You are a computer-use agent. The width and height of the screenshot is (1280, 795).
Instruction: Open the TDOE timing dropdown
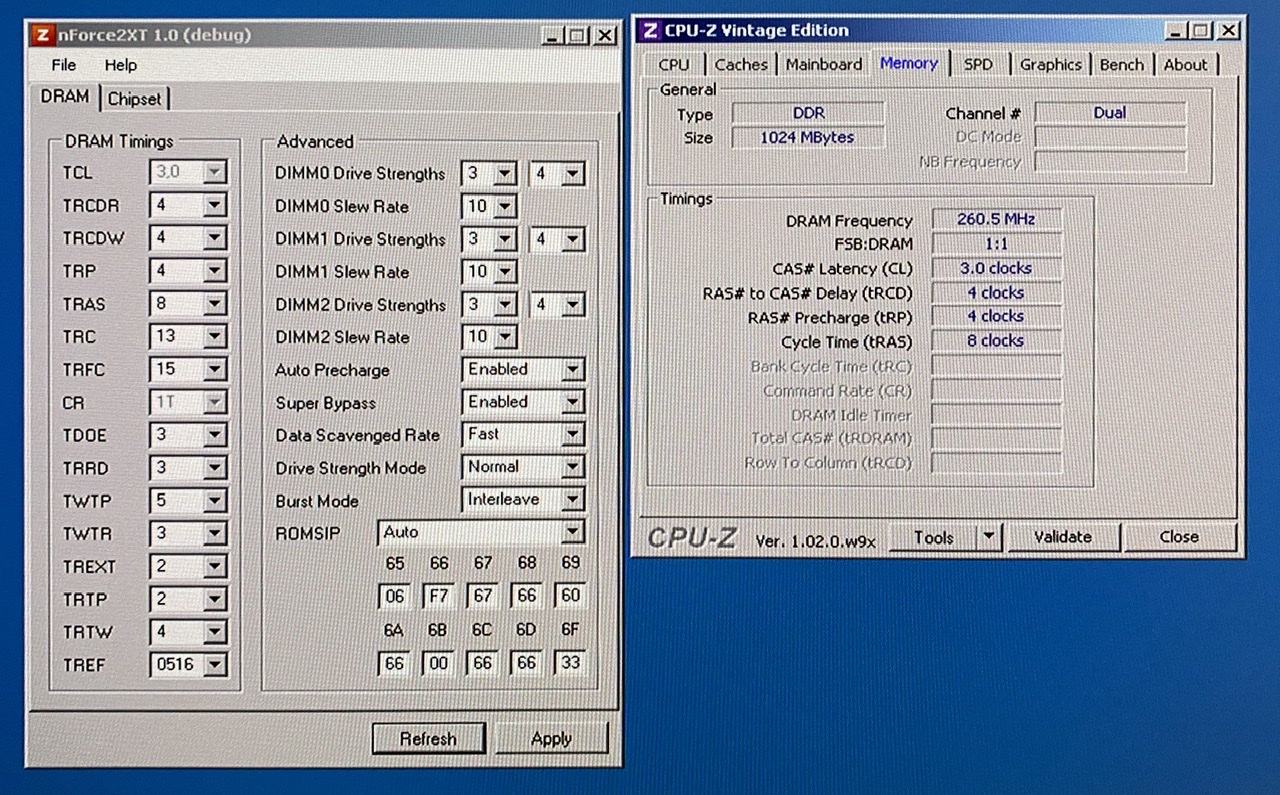(x=188, y=435)
